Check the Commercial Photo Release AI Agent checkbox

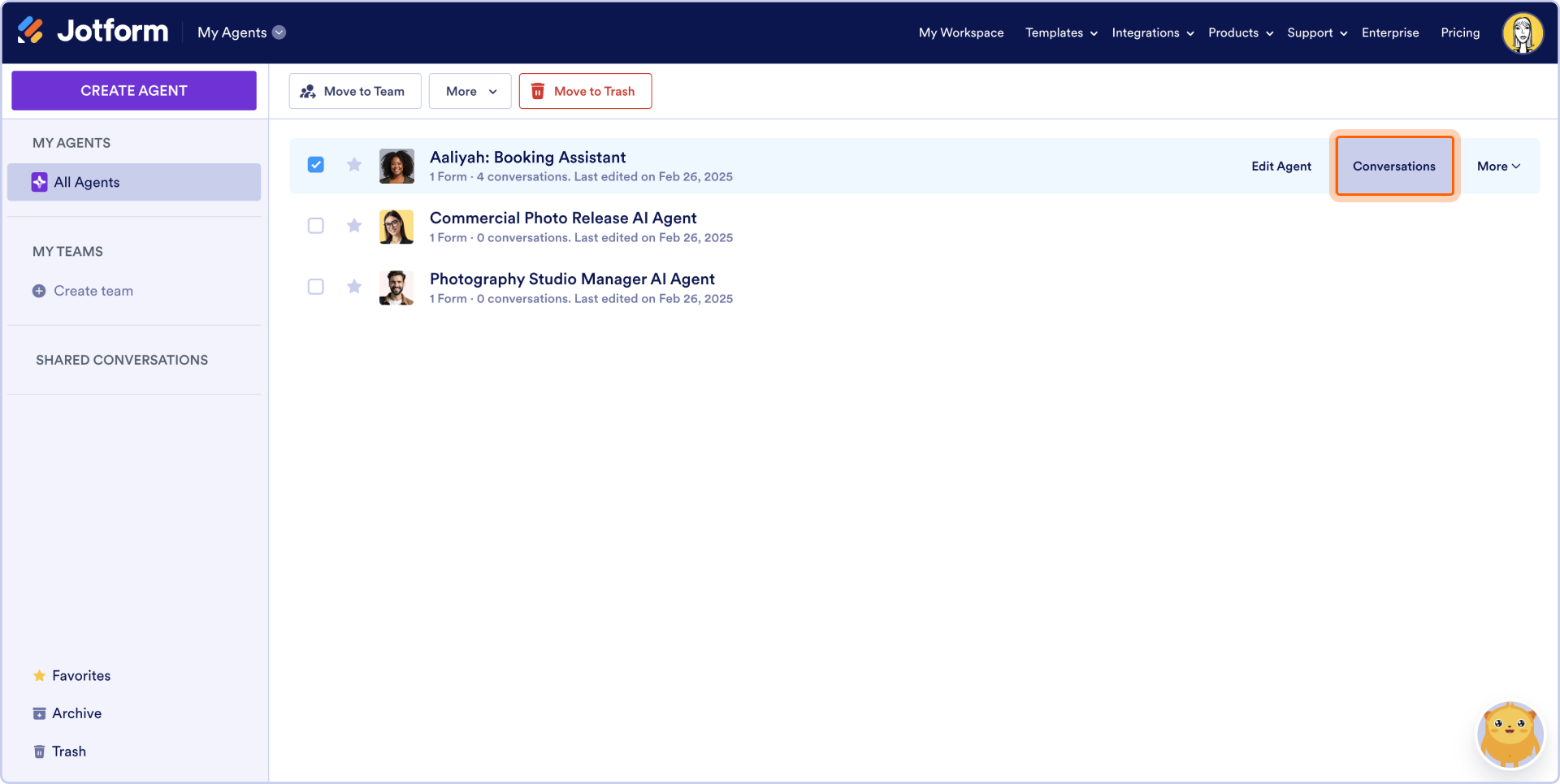(316, 226)
